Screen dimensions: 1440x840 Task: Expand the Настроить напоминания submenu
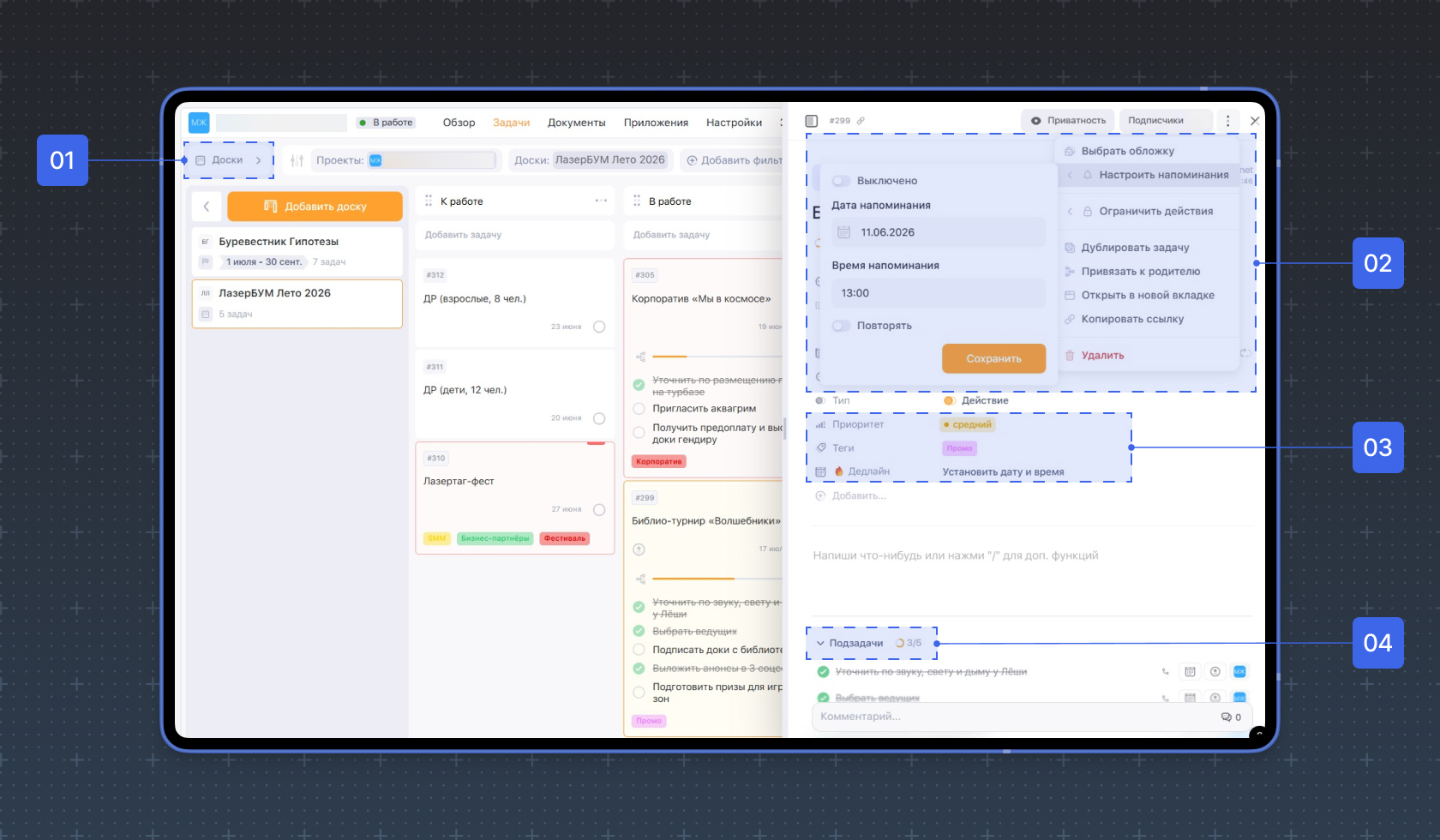click(1149, 175)
